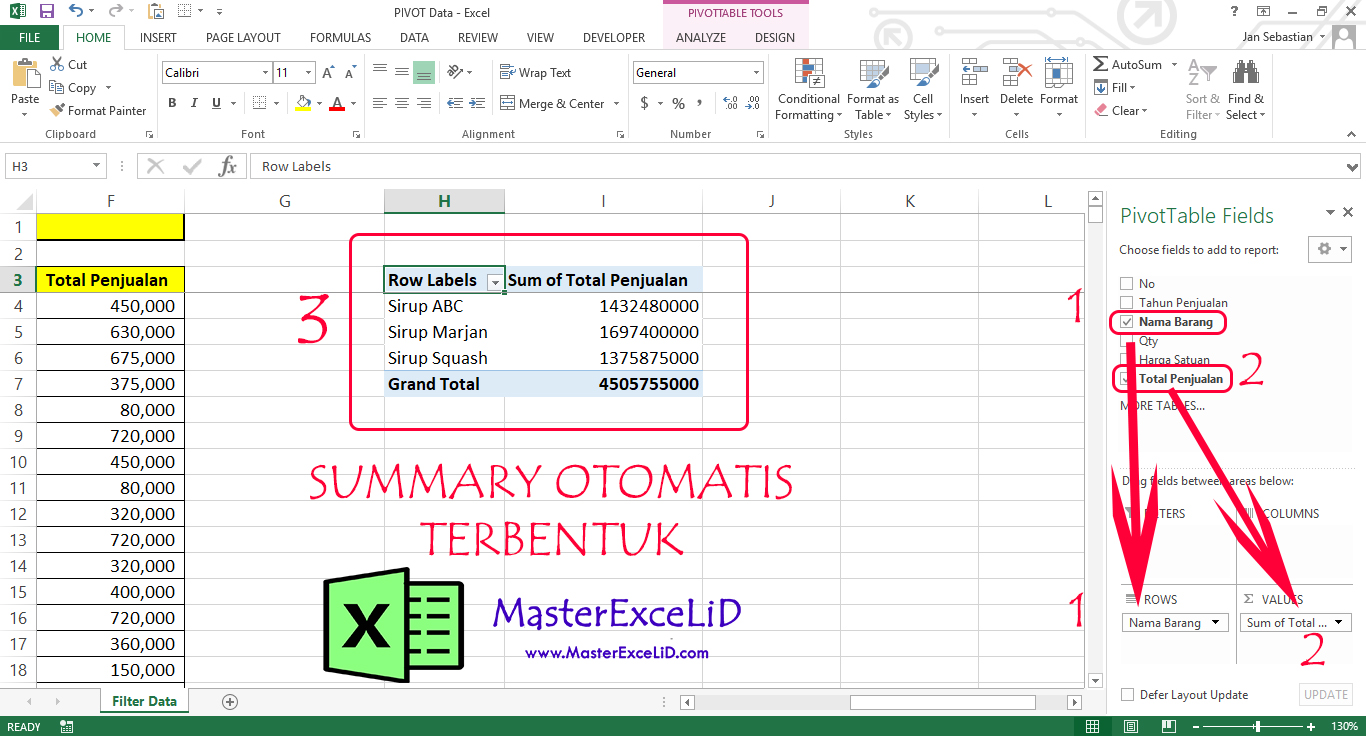Check the Tahun Penjualan field
This screenshot has width=1366, height=736.
coord(1127,303)
